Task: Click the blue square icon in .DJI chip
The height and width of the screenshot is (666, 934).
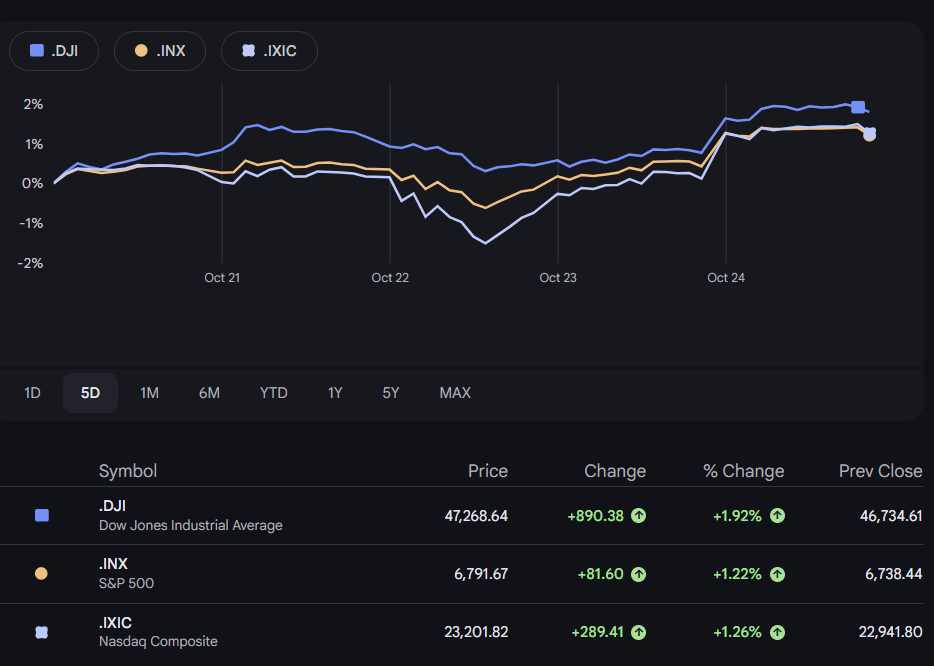Action: coord(37,51)
